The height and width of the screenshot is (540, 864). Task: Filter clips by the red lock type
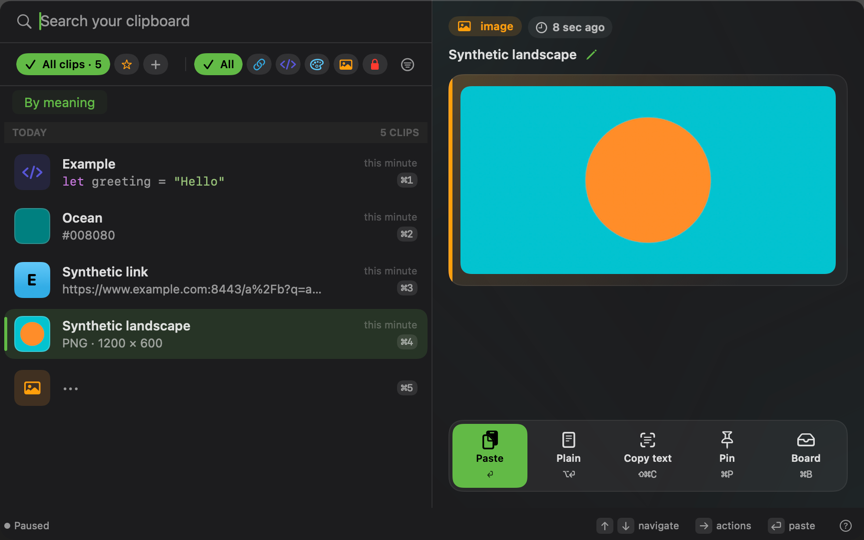[x=375, y=64]
